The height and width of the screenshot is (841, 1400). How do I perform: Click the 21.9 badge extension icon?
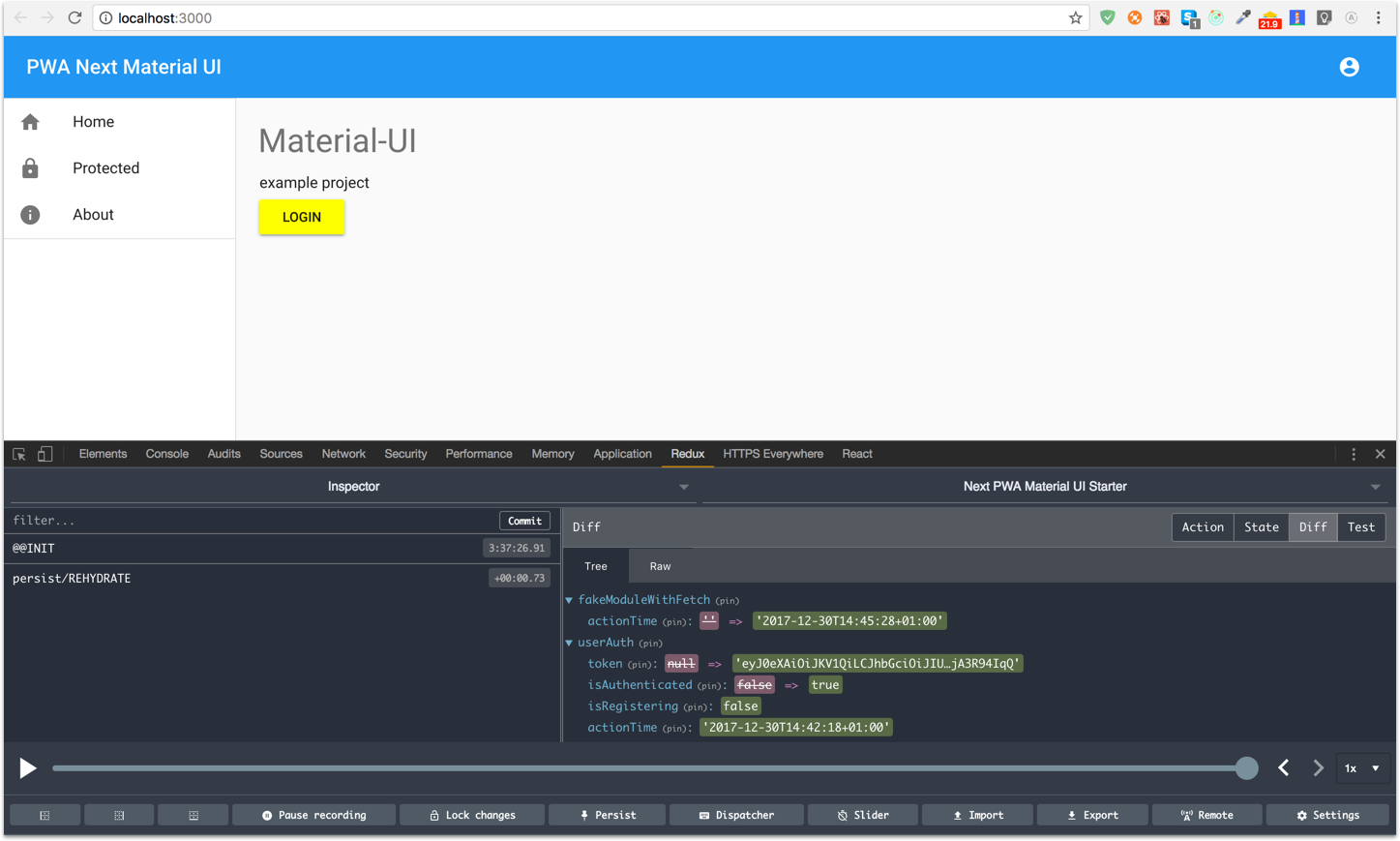tap(1269, 19)
